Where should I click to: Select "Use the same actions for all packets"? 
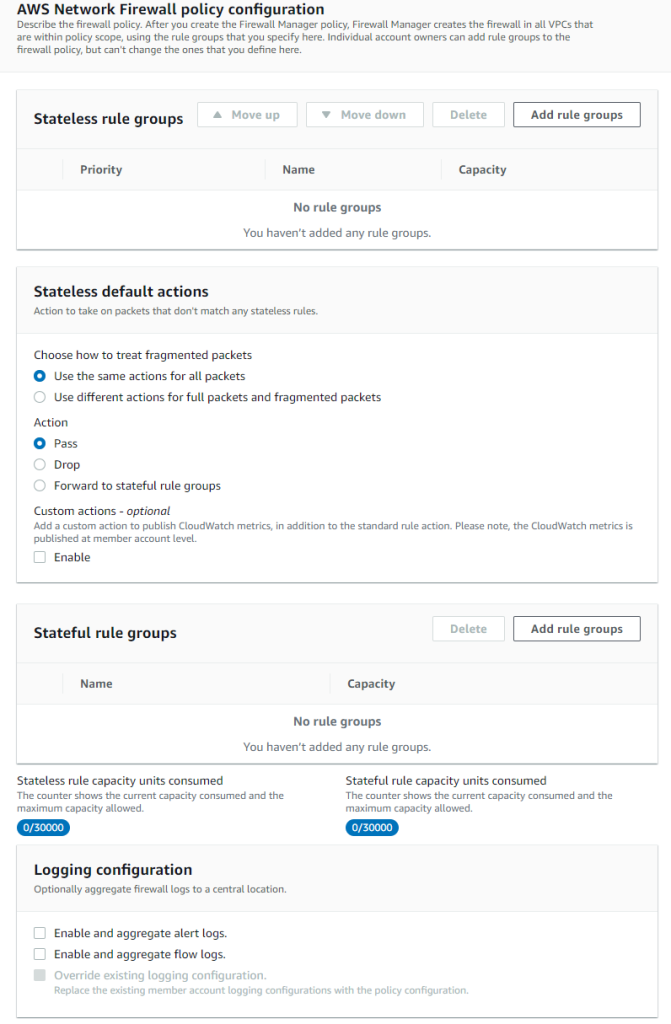pos(39,376)
